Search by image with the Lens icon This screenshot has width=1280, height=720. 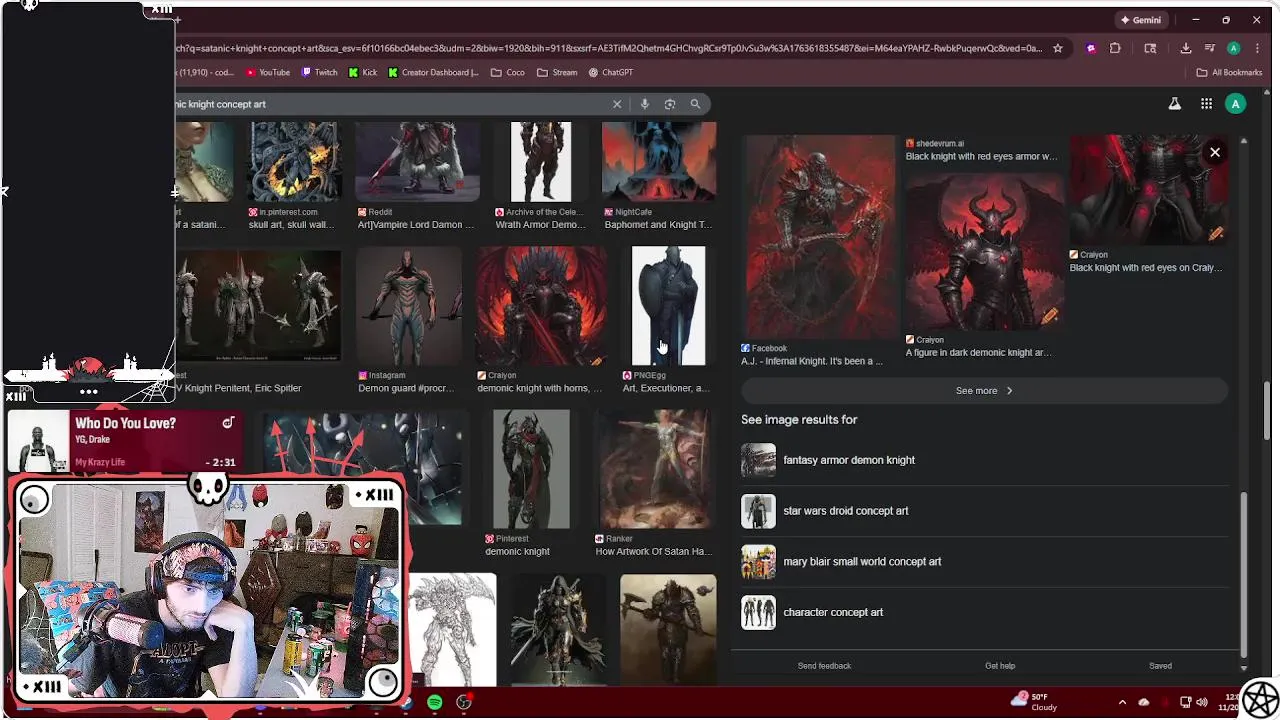(670, 104)
